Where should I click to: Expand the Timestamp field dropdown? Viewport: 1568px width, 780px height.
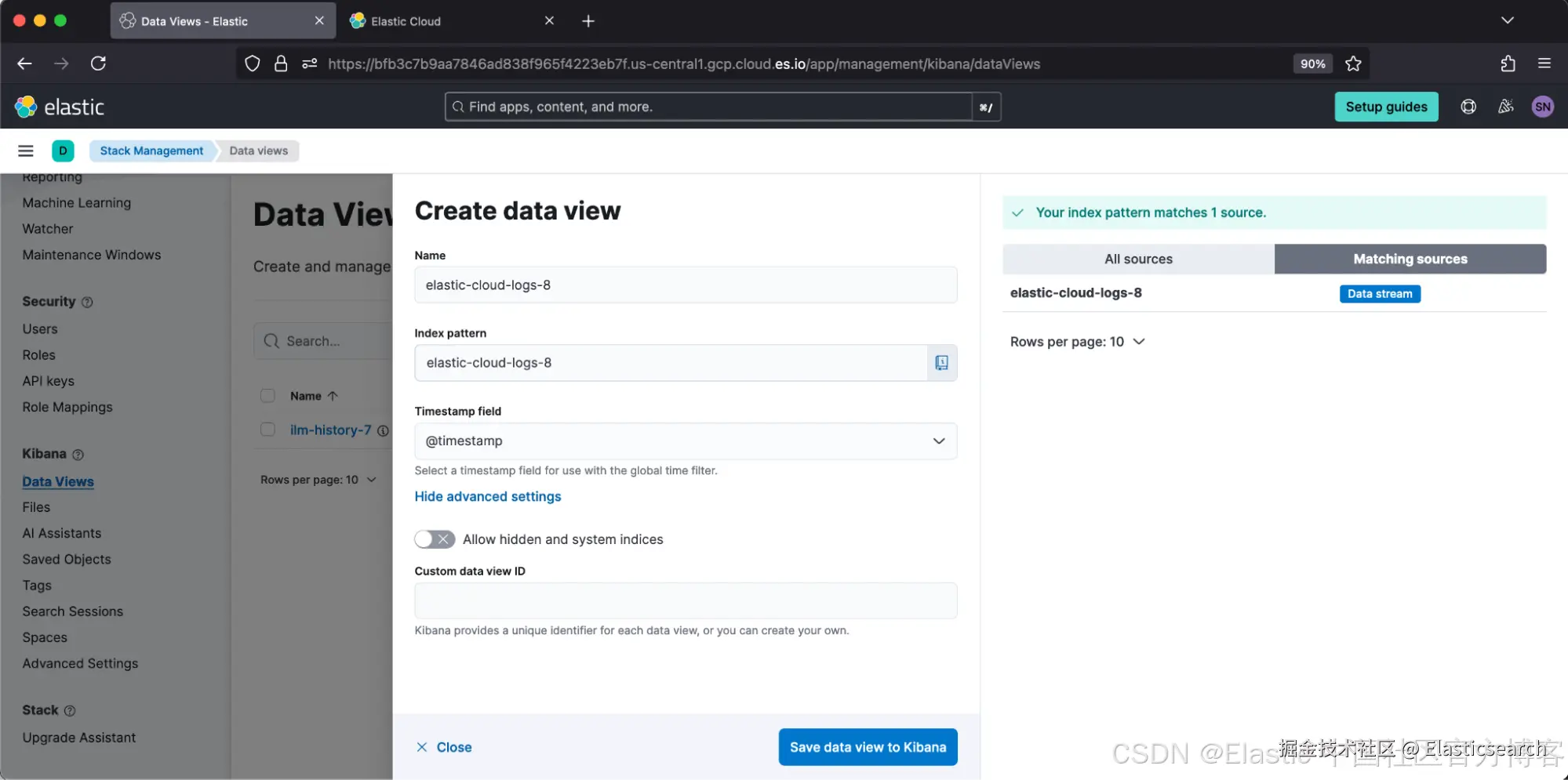(x=938, y=441)
